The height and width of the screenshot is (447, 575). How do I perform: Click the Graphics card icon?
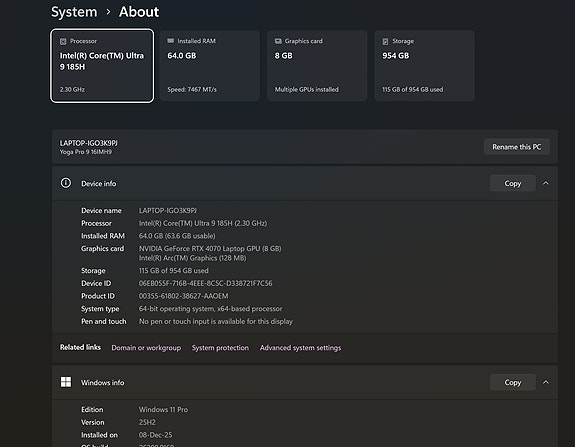(278, 41)
